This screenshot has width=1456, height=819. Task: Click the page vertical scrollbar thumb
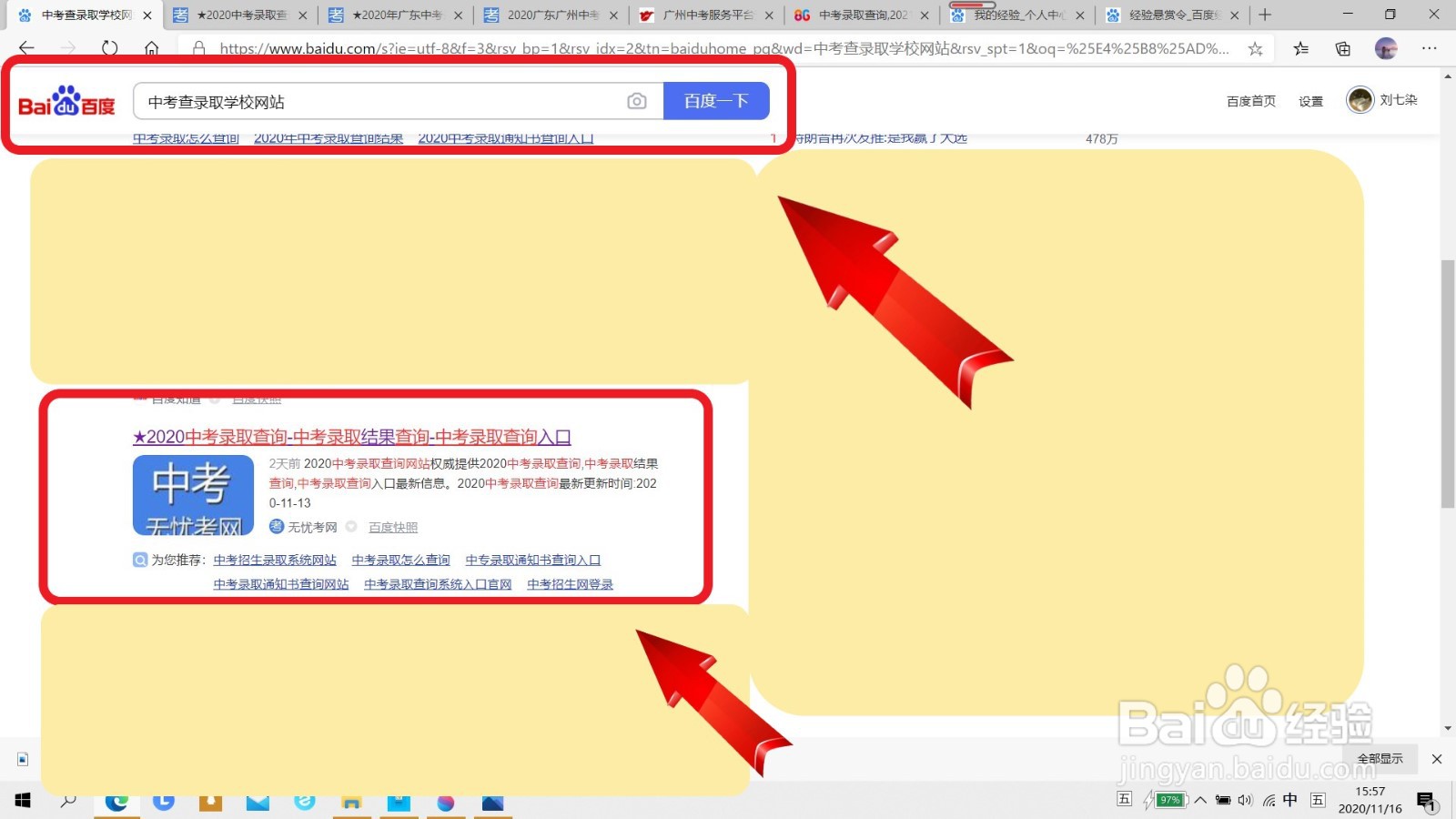[1448, 384]
